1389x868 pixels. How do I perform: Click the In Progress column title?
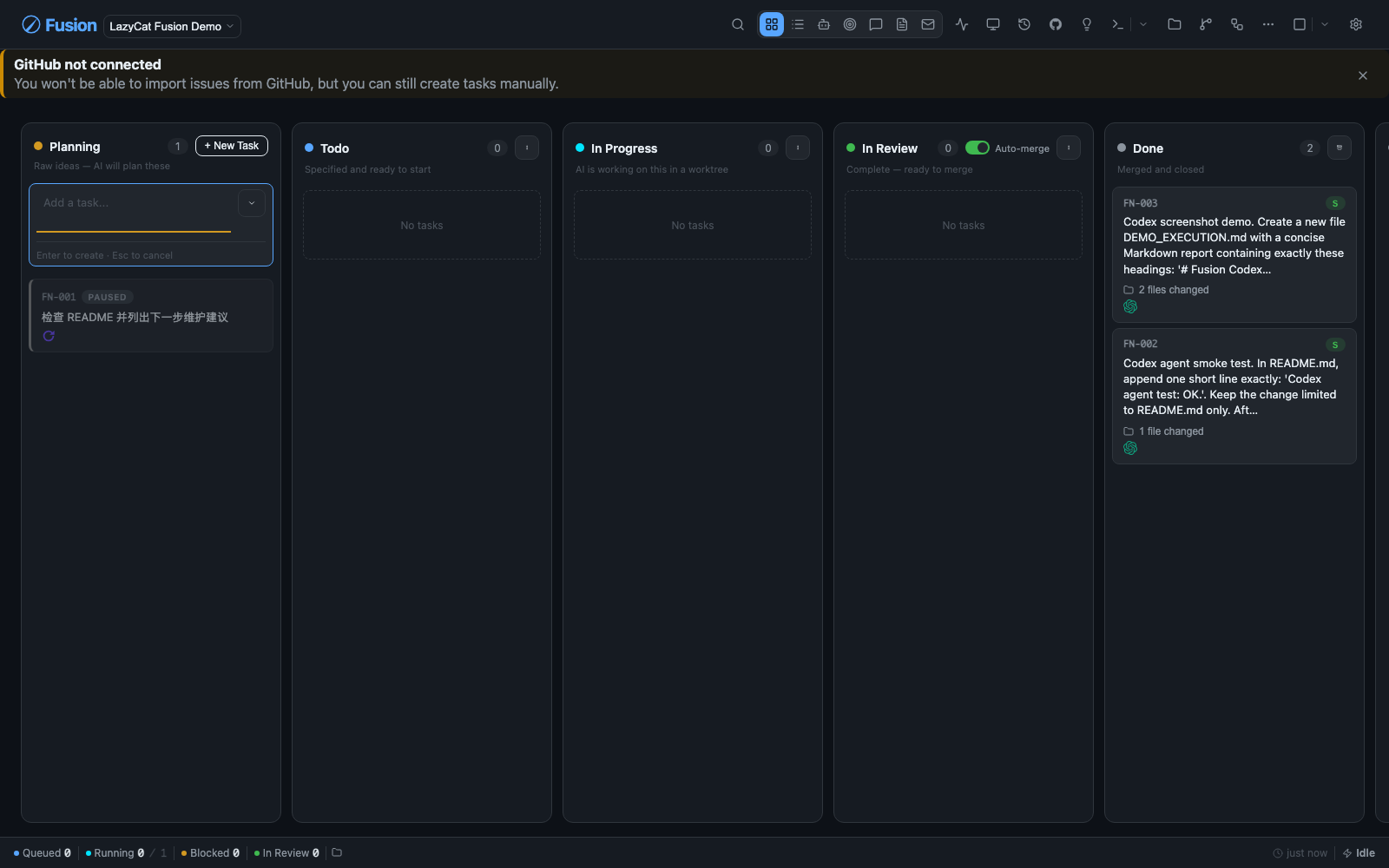click(624, 148)
